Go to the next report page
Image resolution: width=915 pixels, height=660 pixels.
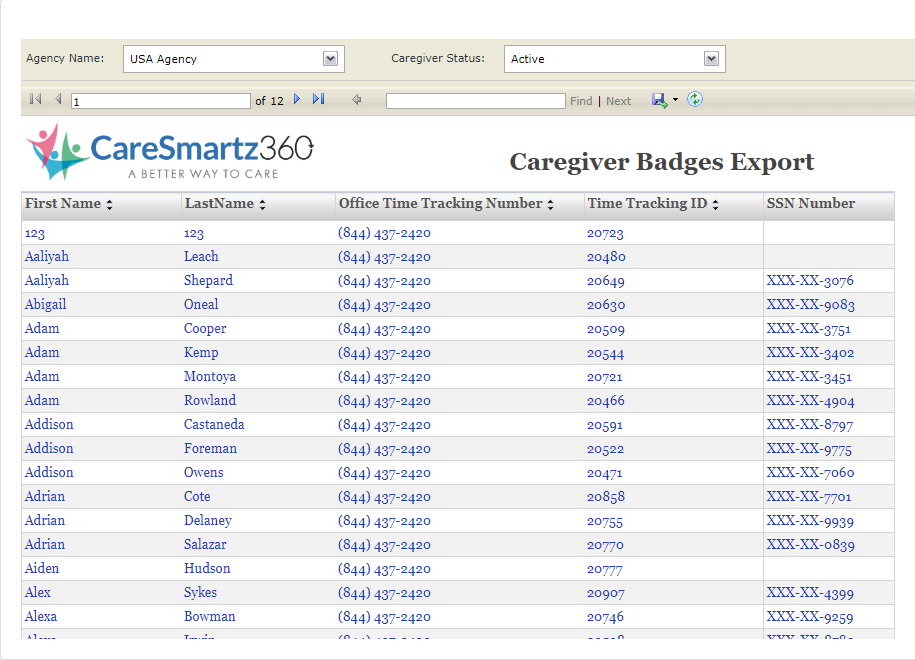pyautogui.click(x=297, y=99)
